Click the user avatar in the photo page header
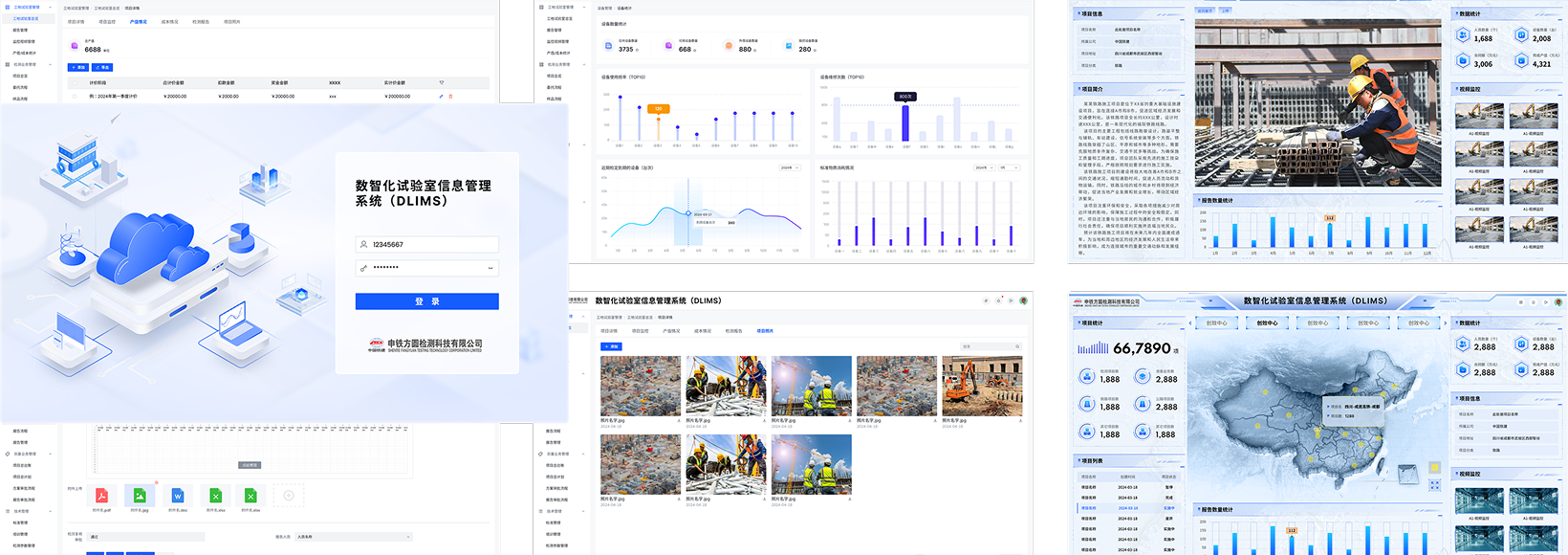 click(x=1023, y=300)
